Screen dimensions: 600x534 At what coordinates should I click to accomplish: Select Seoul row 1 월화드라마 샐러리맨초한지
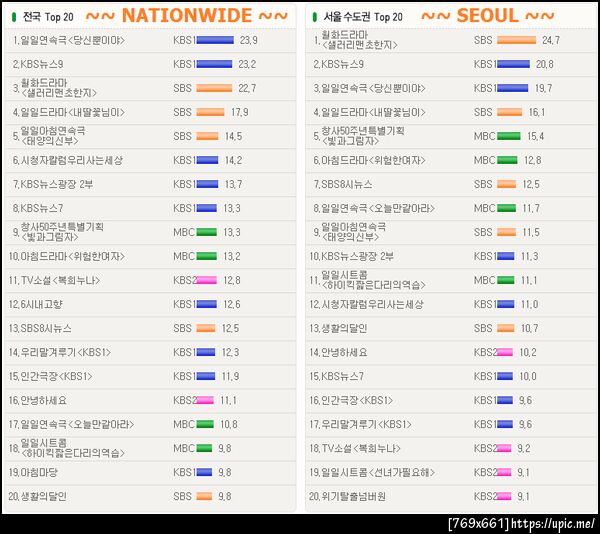451,40
